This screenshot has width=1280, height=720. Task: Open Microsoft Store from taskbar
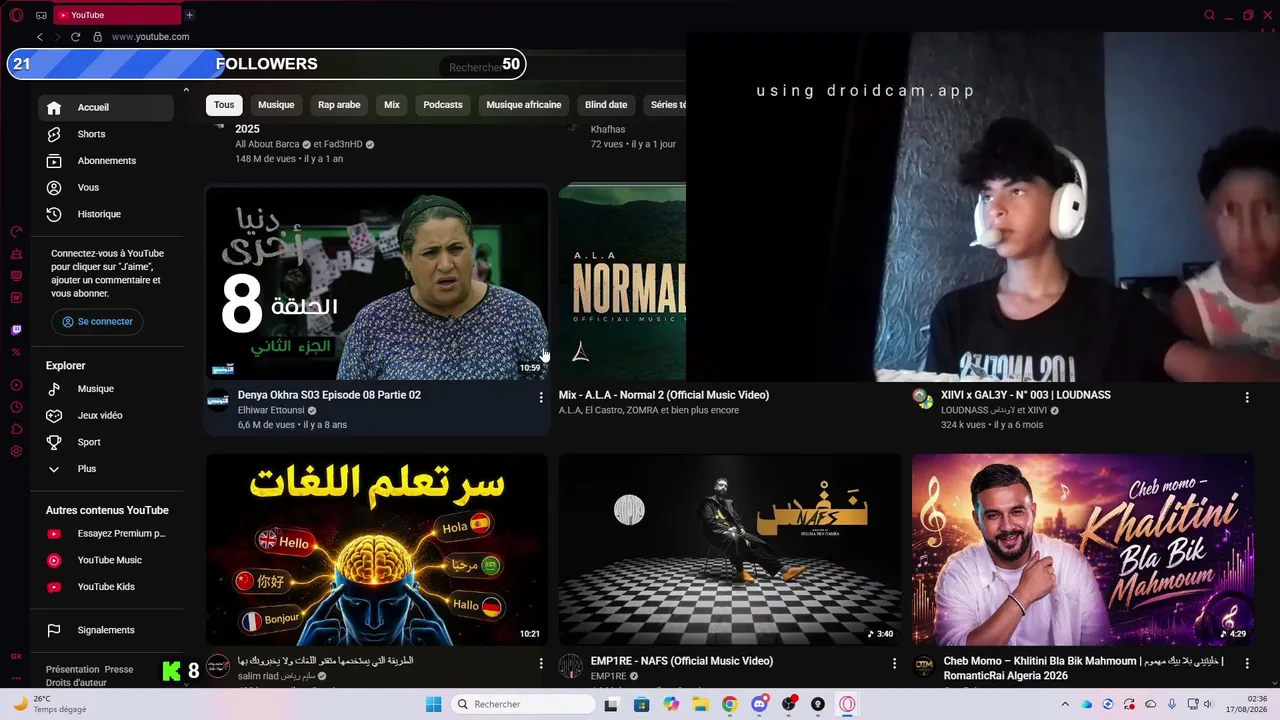pos(642,705)
